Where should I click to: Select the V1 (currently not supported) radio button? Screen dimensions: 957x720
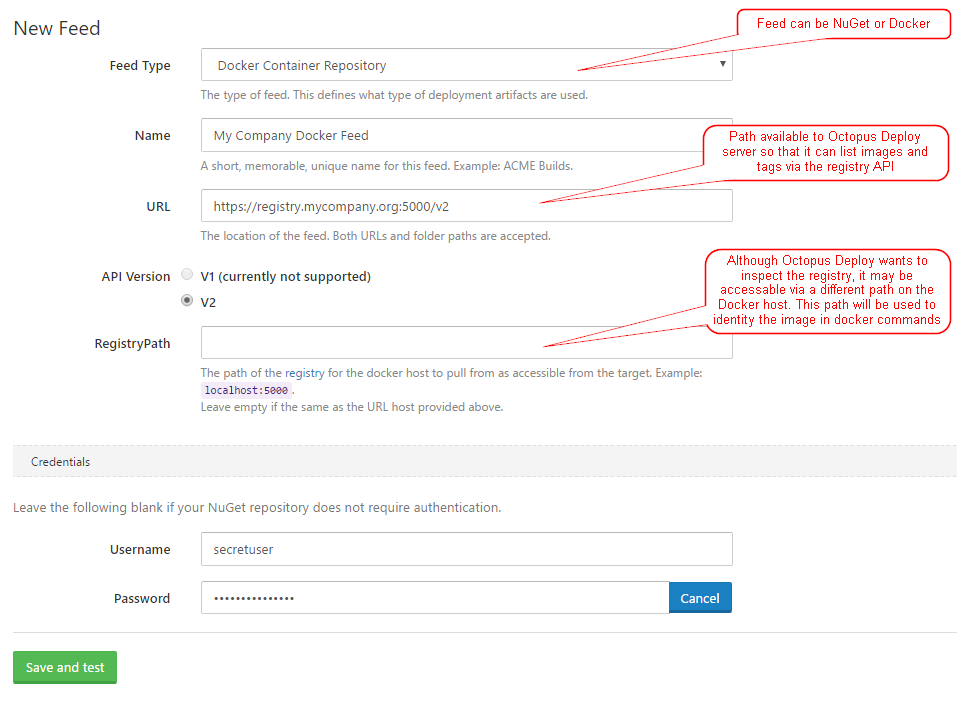coord(187,275)
